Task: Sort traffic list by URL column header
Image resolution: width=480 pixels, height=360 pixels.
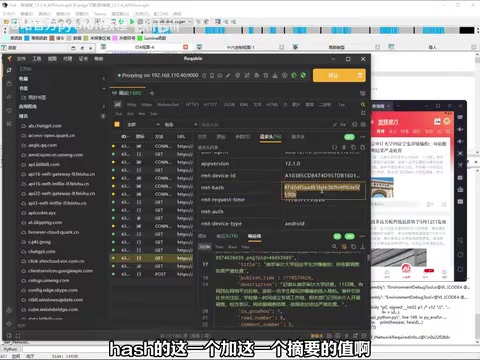Action: click(x=181, y=137)
